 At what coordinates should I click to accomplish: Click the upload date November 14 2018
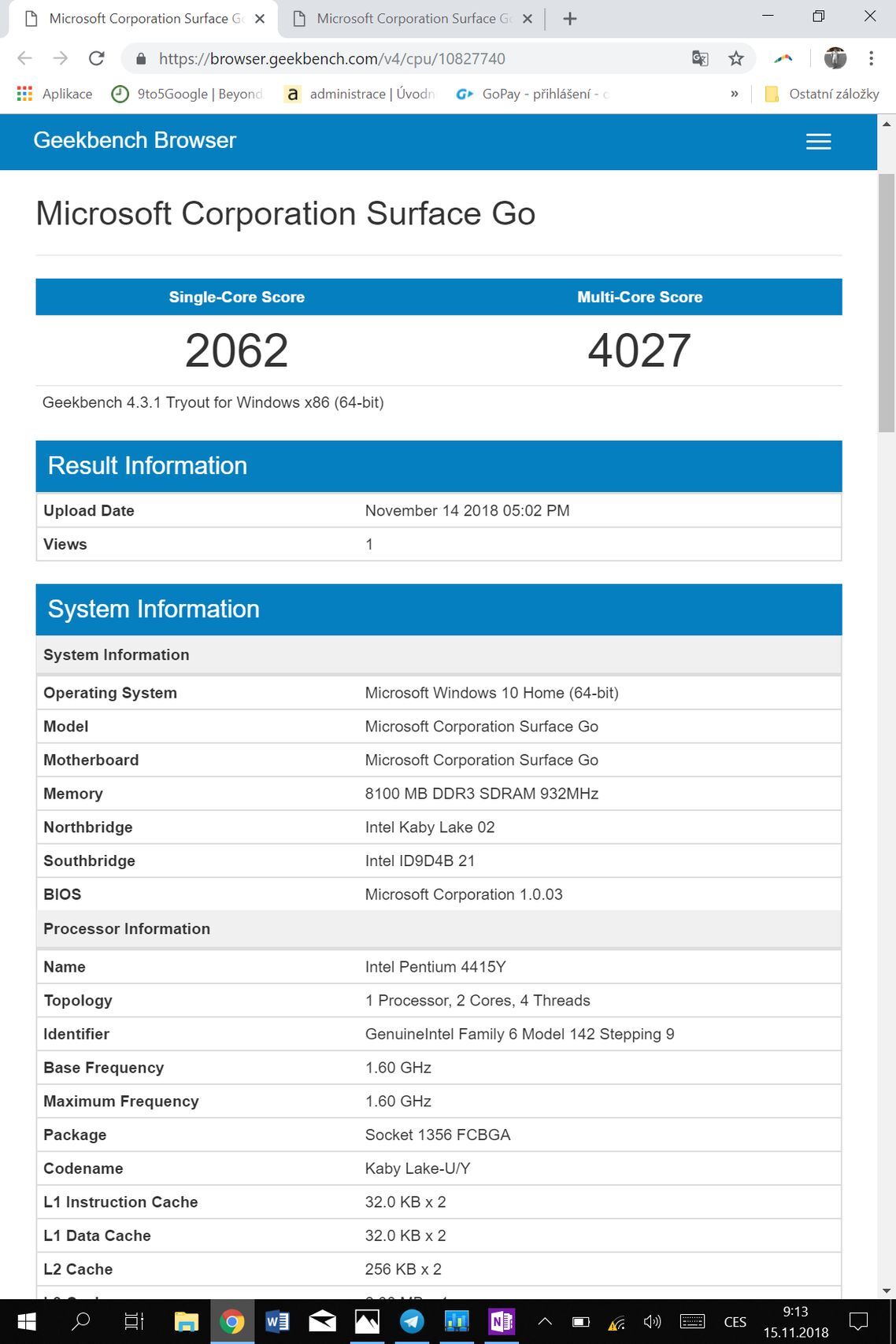point(467,510)
